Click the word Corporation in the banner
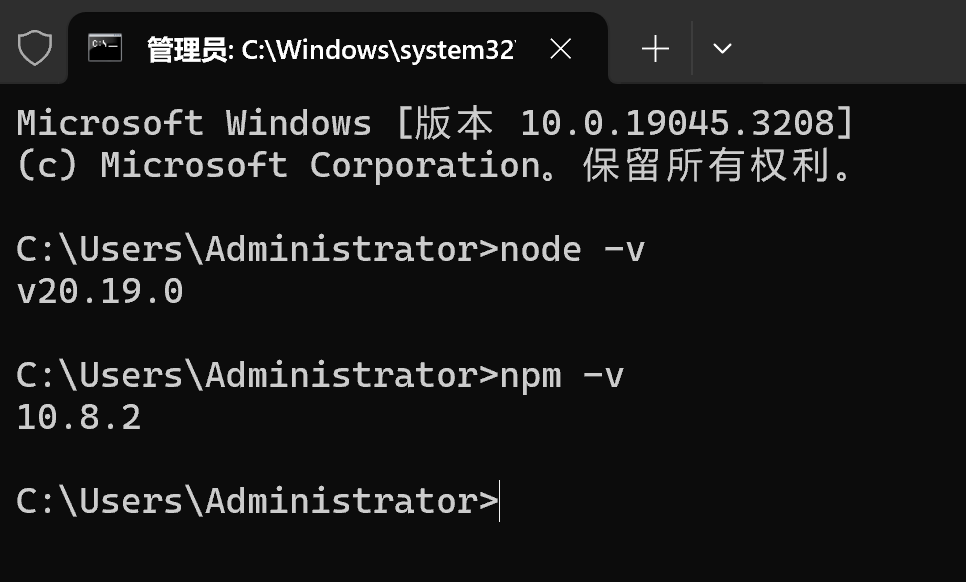 [426, 165]
